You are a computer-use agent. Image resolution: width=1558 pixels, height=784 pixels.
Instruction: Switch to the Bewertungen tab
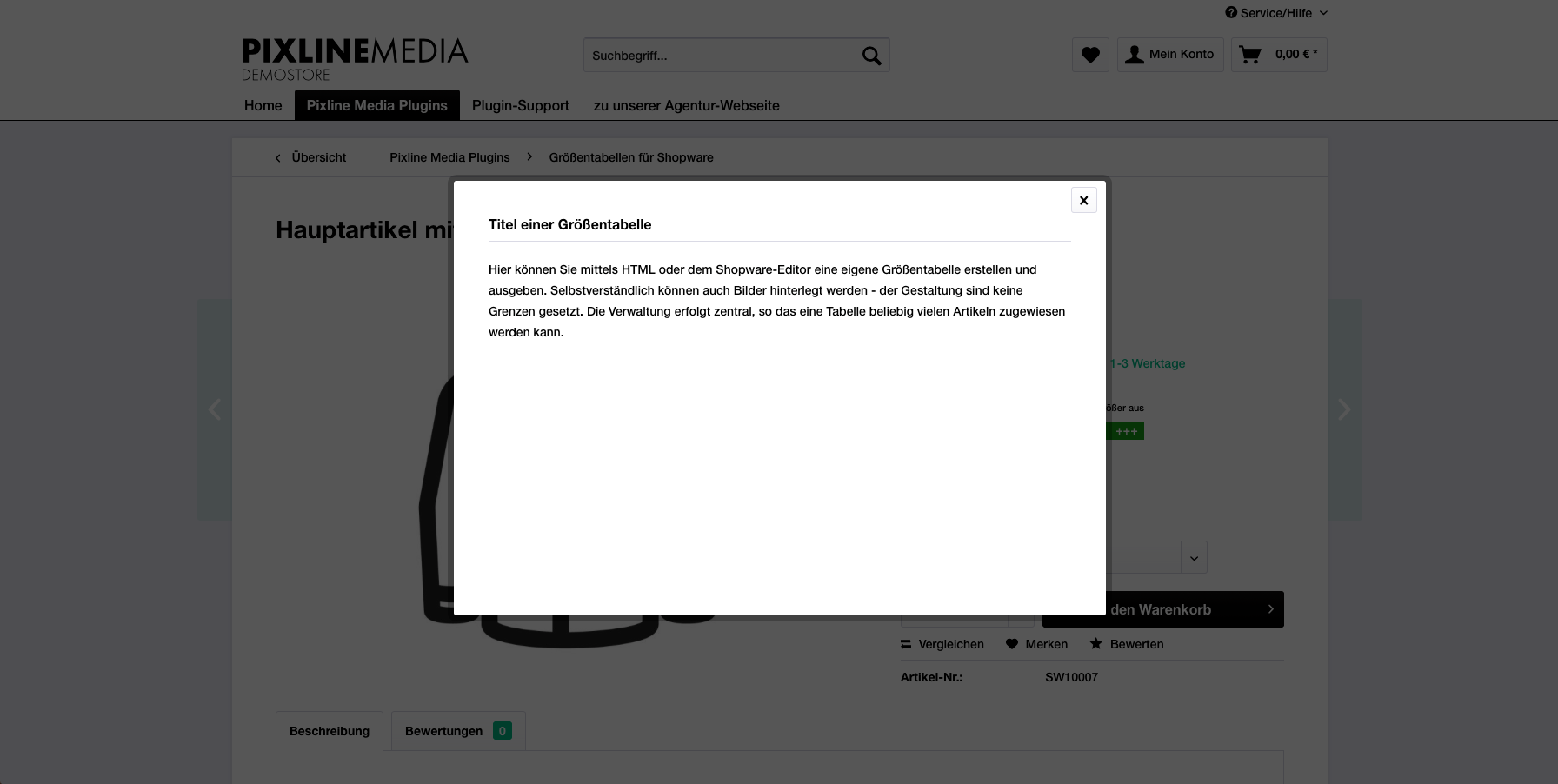pos(458,731)
